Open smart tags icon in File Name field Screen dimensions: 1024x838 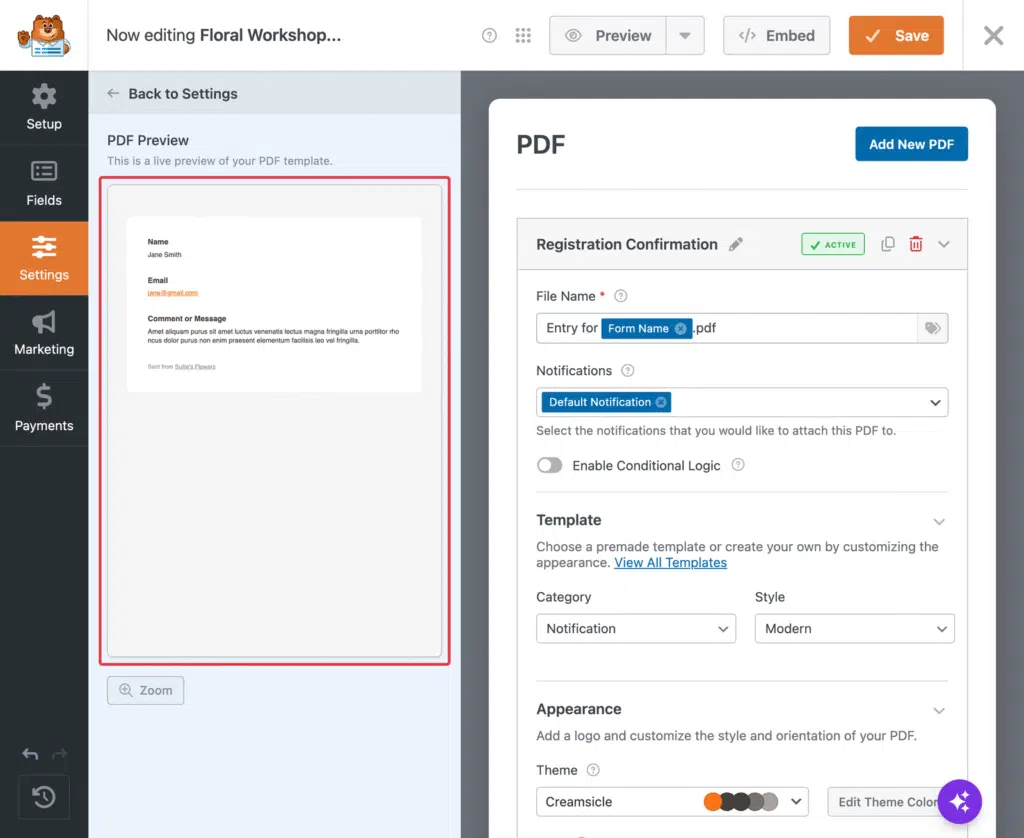click(933, 328)
